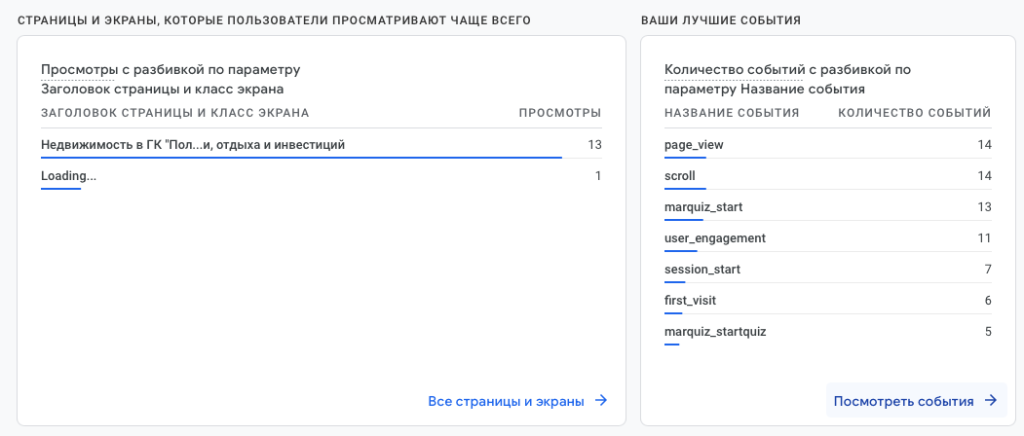The image size is (1024, 436).
Task: Select the marquiz_start event
Action: click(x=703, y=207)
